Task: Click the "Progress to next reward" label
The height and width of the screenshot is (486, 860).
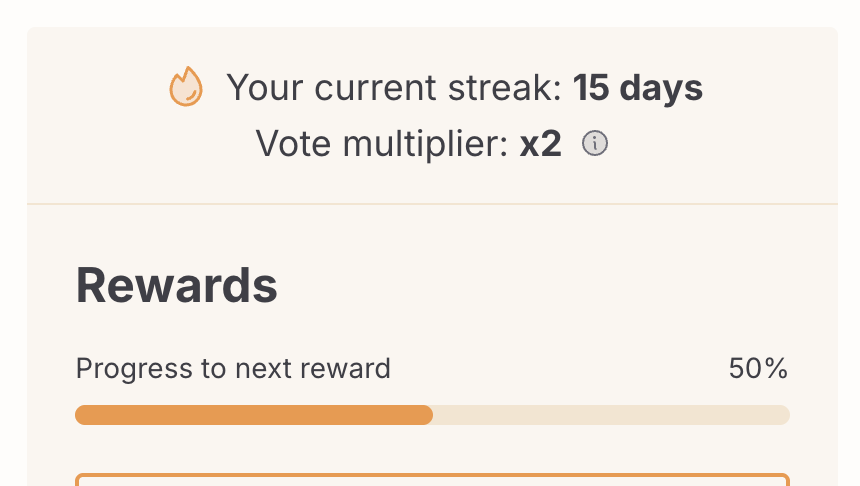Action: (233, 369)
